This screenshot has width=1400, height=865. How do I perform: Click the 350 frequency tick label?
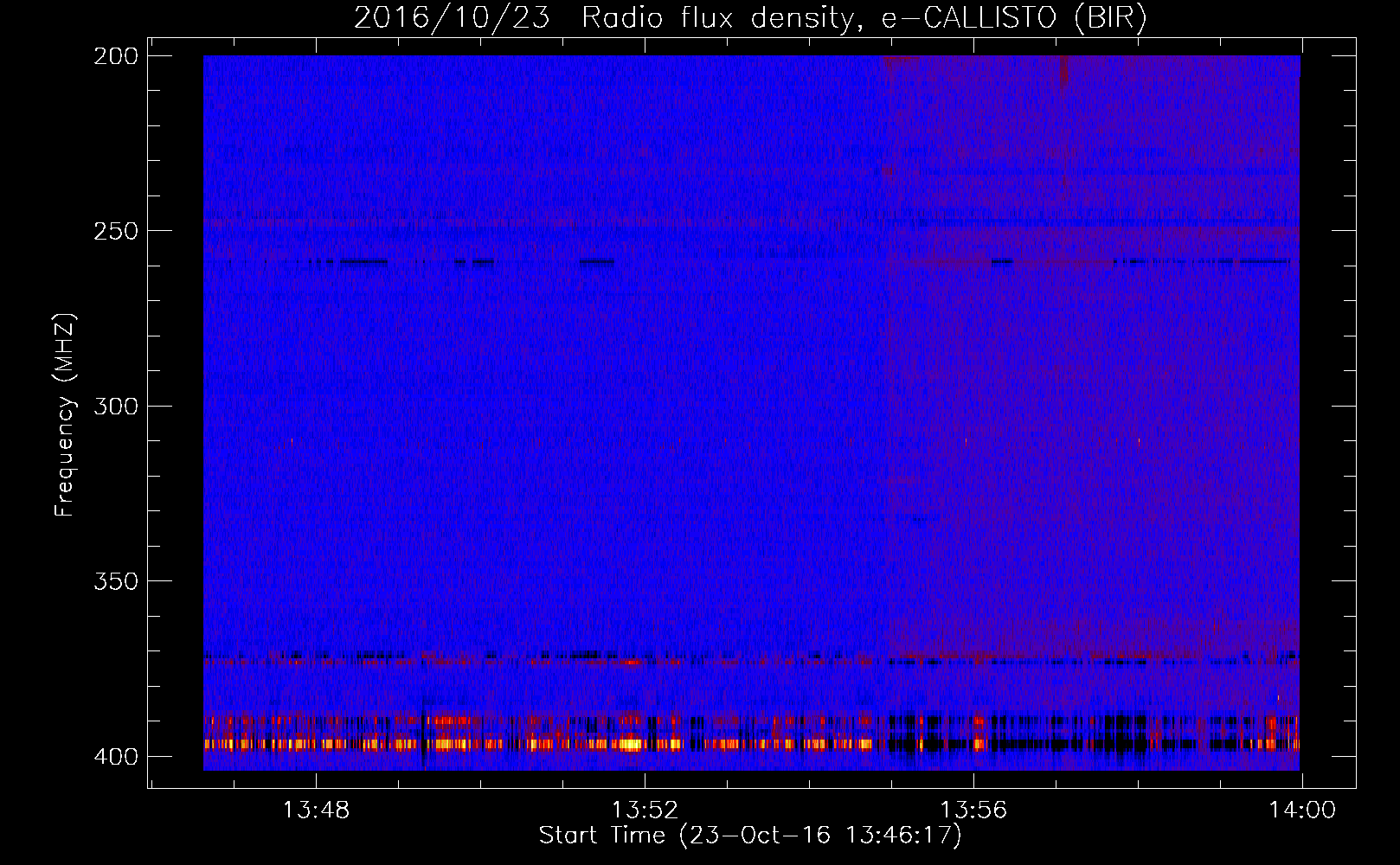(x=116, y=581)
